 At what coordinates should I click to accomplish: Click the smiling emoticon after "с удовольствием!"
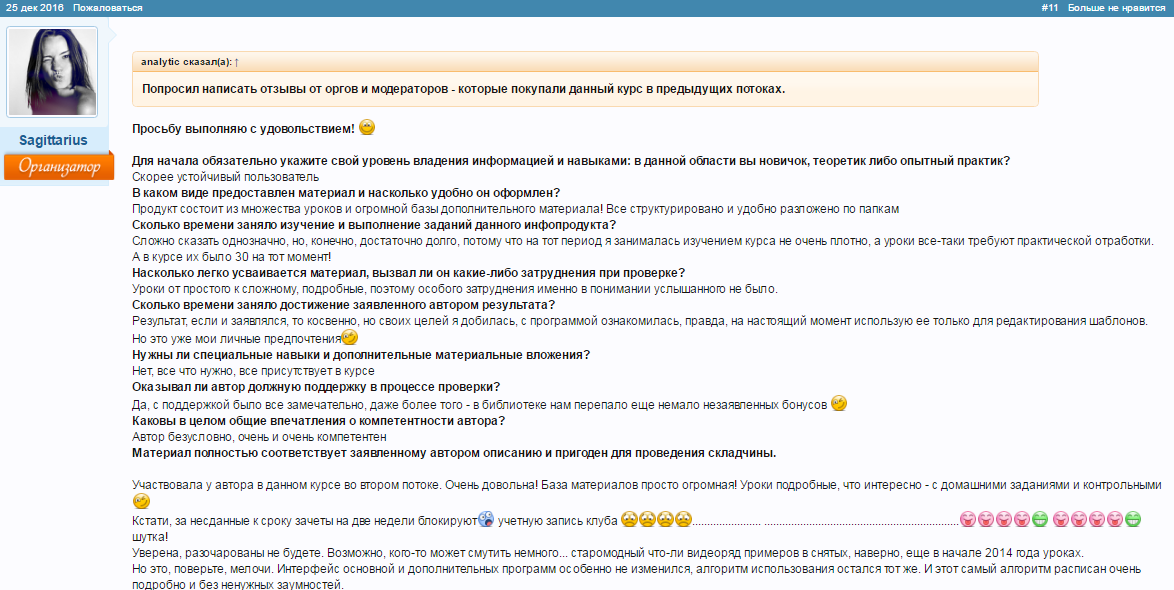click(367, 127)
